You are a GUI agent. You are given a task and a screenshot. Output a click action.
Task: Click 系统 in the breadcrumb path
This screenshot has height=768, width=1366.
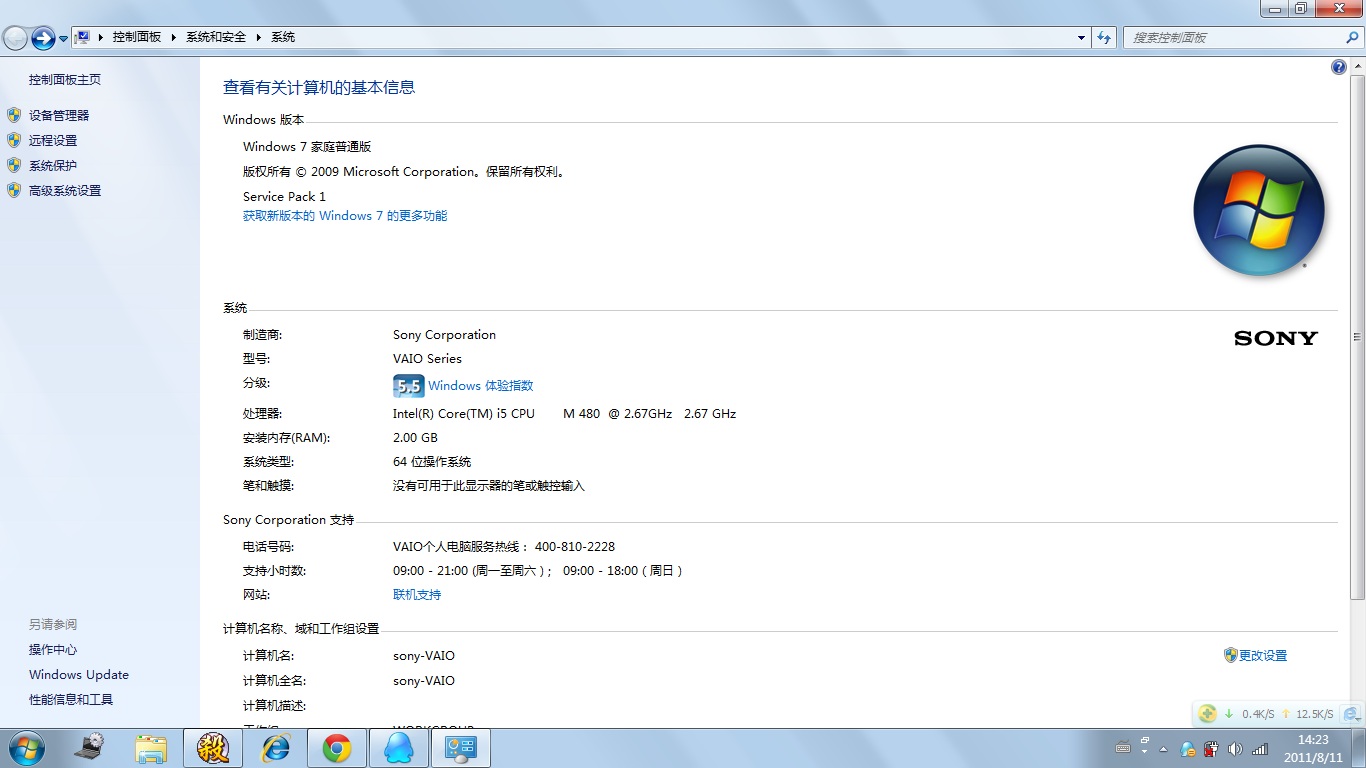[283, 37]
